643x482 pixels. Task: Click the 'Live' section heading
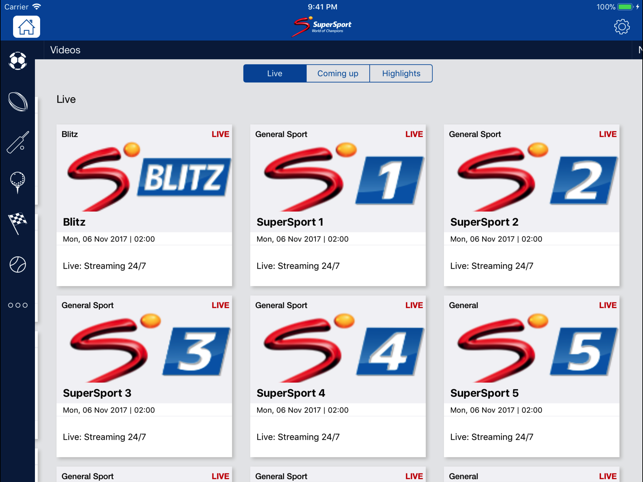[x=66, y=99]
